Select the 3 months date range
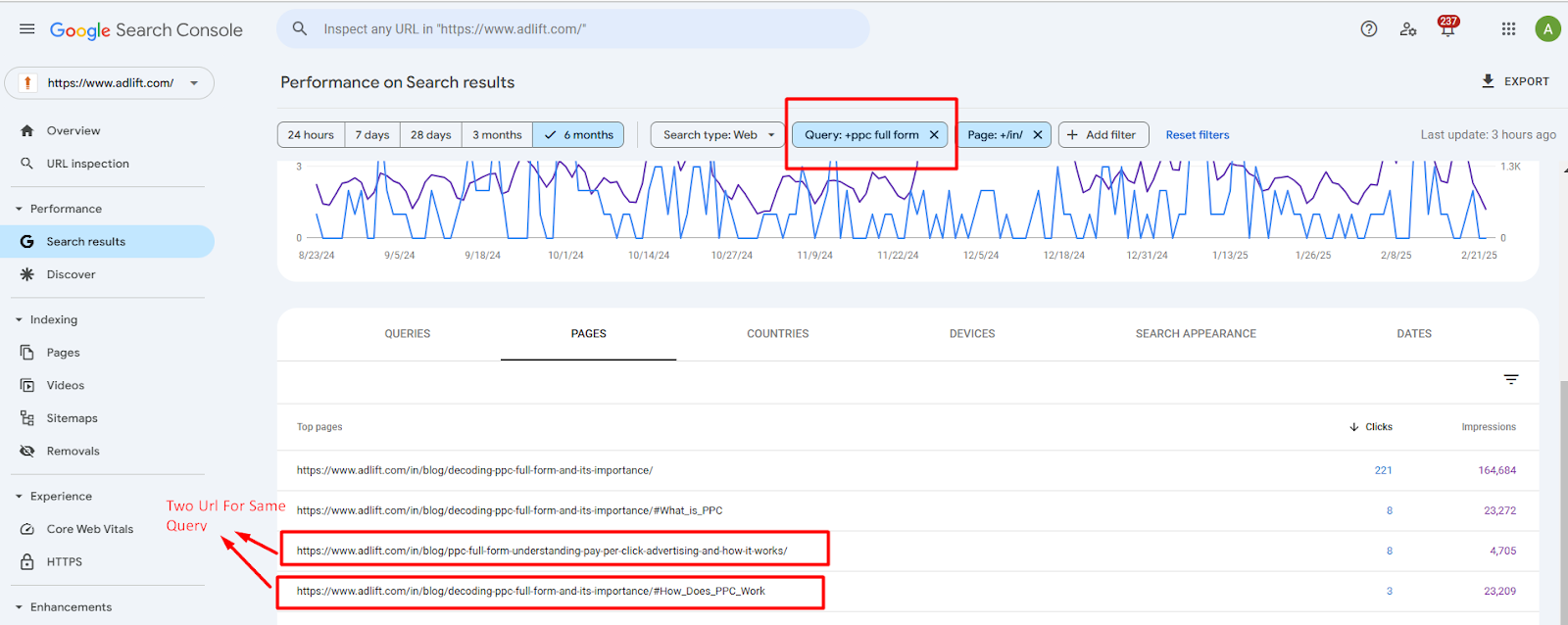Screen dimensions: 1568x625 coord(497,135)
